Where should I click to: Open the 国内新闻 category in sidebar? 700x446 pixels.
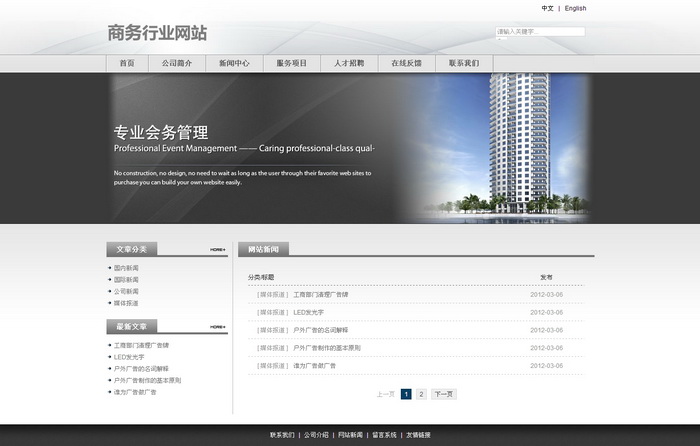(x=127, y=268)
